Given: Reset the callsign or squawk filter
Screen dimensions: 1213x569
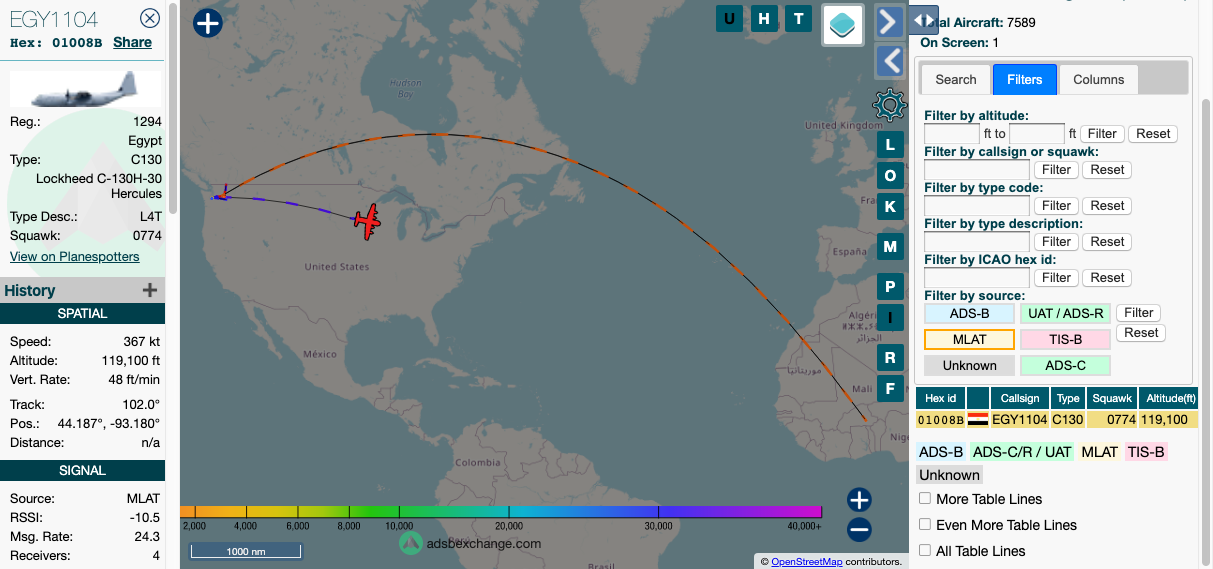Looking at the screenshot, I should (1108, 169).
